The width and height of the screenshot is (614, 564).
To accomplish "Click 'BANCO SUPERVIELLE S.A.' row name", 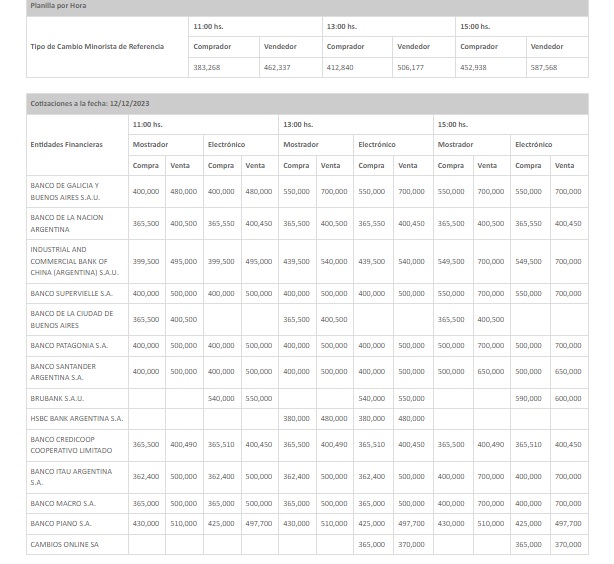I will (x=71, y=293).
